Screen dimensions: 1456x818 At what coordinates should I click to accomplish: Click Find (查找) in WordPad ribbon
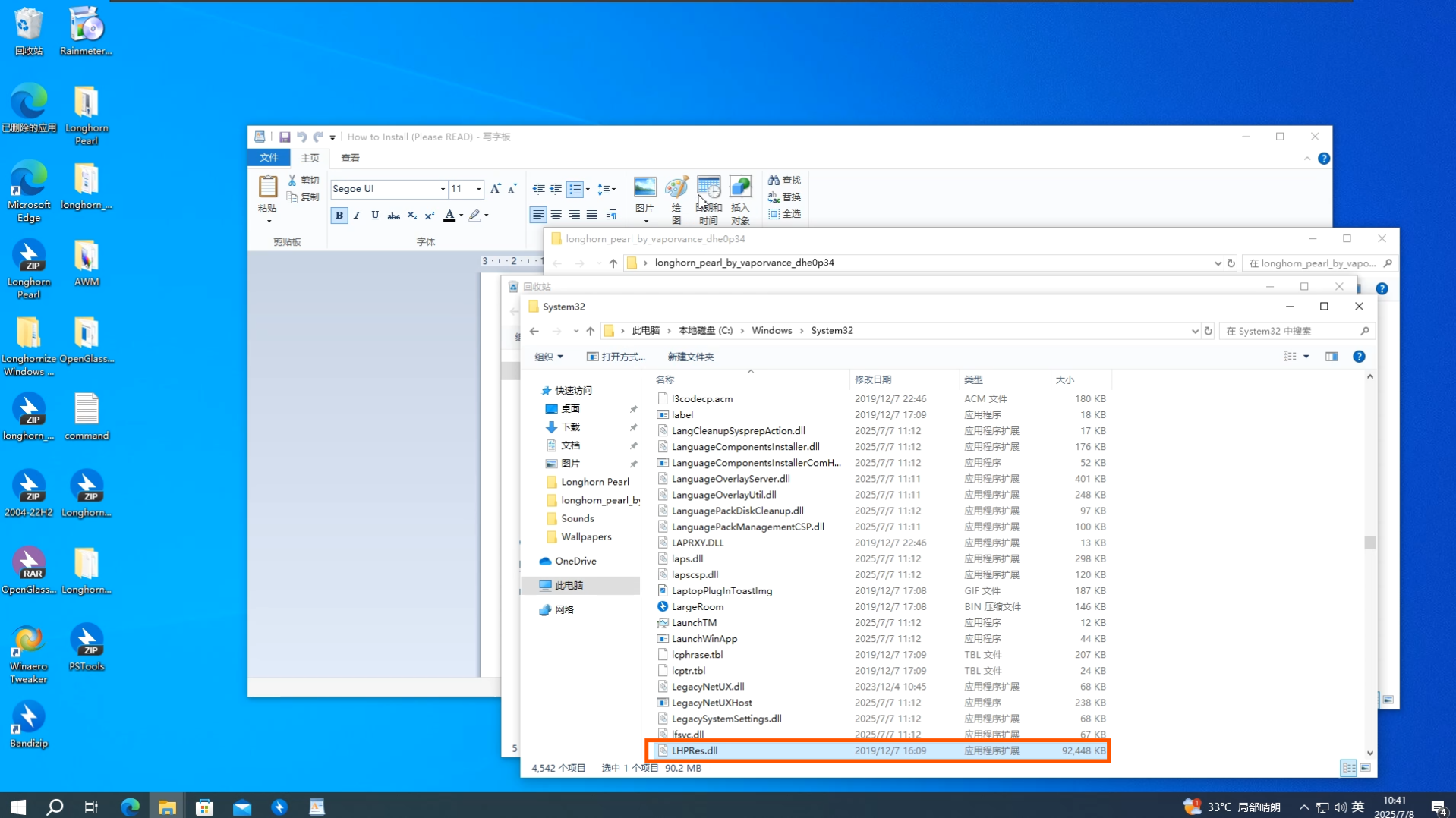pyautogui.click(x=784, y=181)
